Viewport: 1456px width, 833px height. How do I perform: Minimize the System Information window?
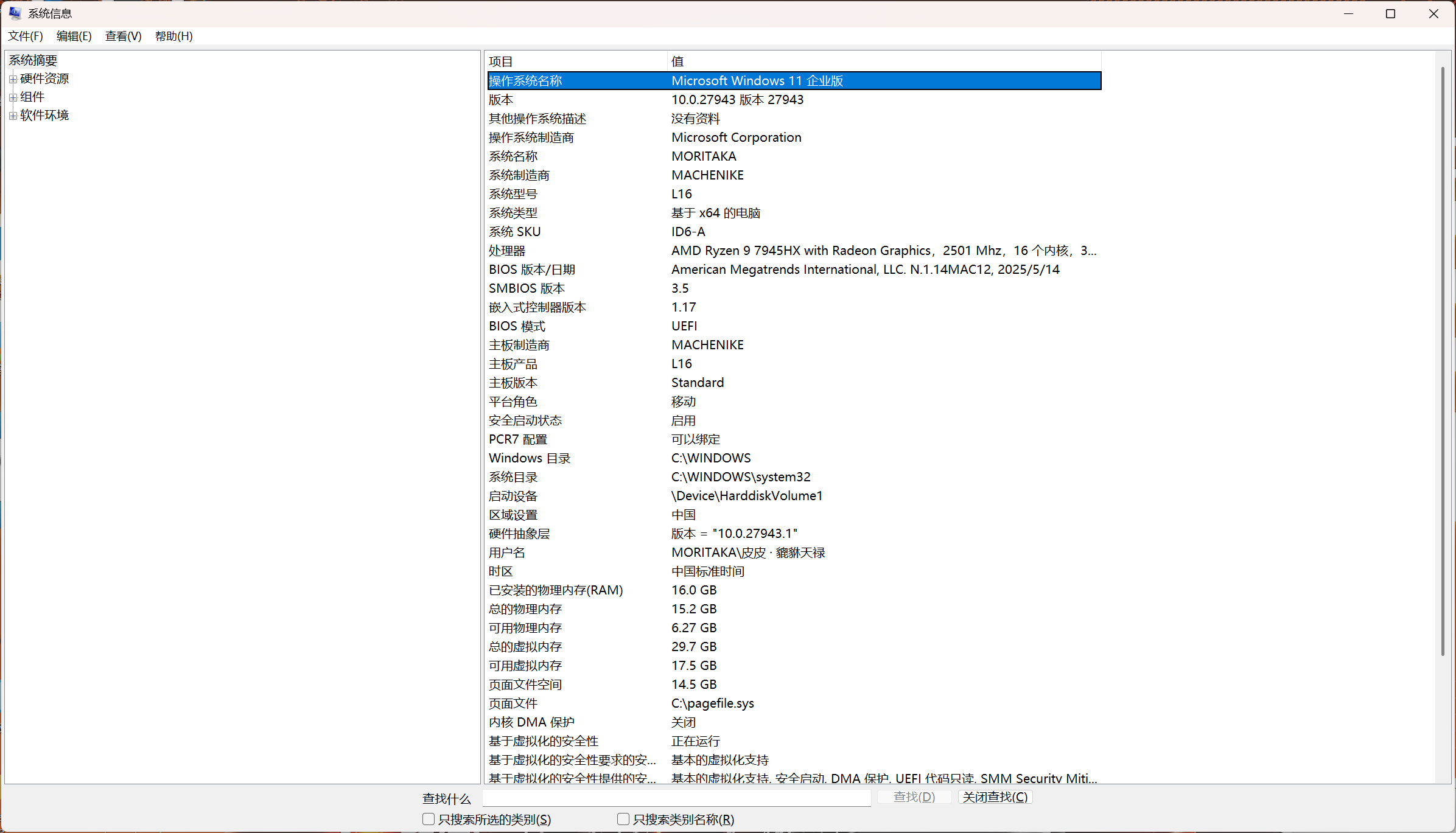coord(1348,13)
